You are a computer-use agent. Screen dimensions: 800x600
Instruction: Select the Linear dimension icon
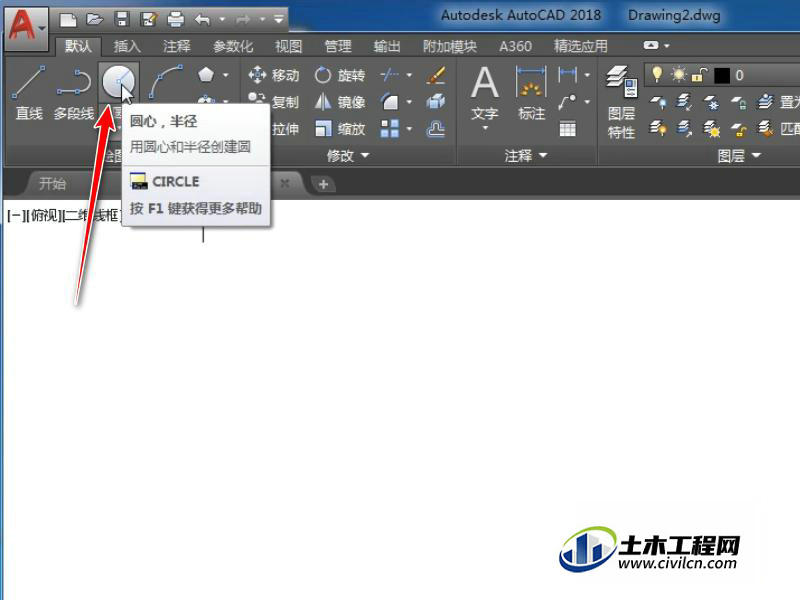[568, 75]
